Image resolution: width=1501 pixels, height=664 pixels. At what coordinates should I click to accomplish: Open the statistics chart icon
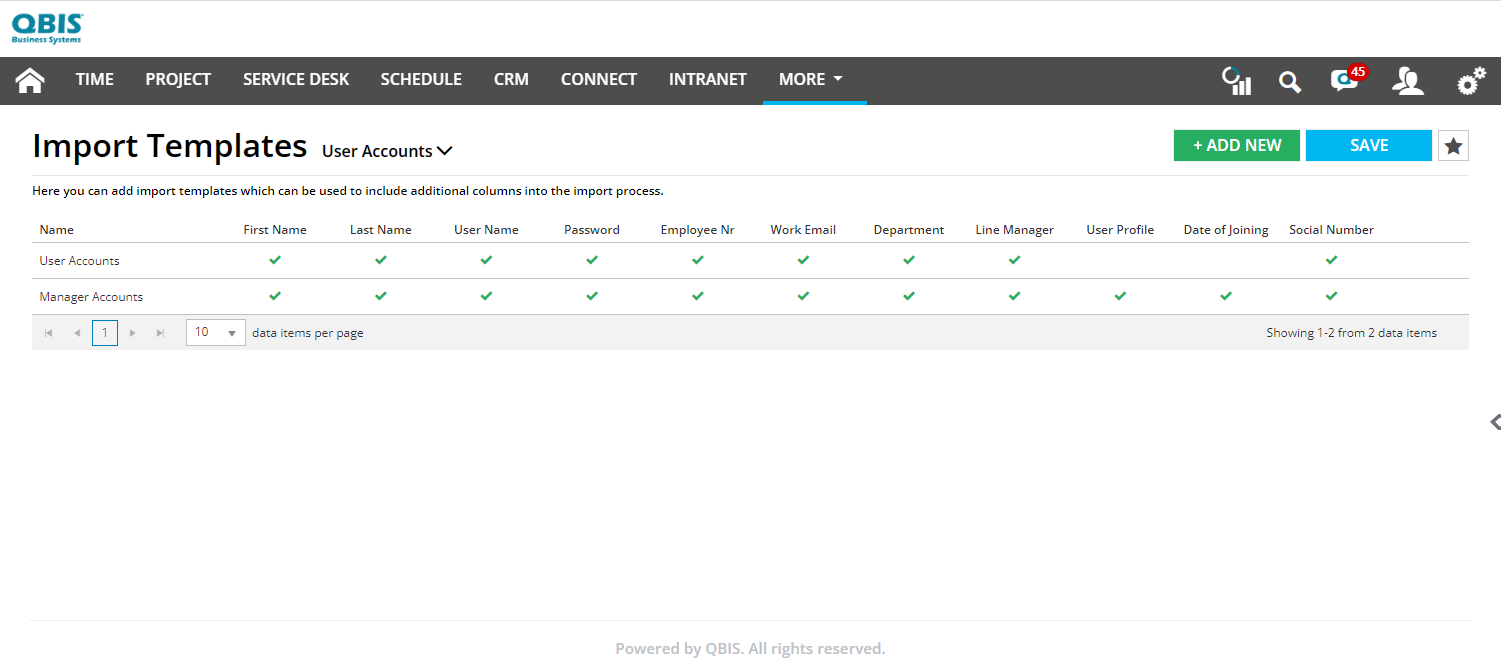tap(1236, 80)
